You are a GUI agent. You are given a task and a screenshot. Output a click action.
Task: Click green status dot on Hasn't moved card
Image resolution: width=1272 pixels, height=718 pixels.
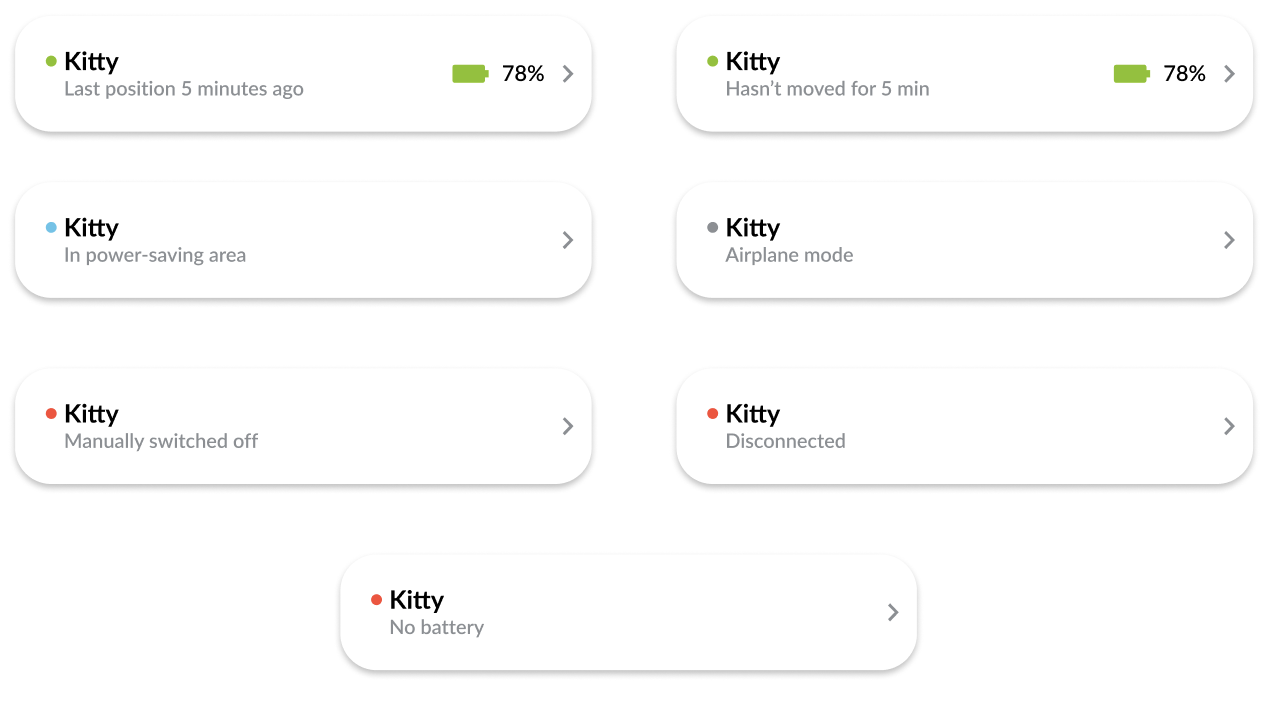712,61
